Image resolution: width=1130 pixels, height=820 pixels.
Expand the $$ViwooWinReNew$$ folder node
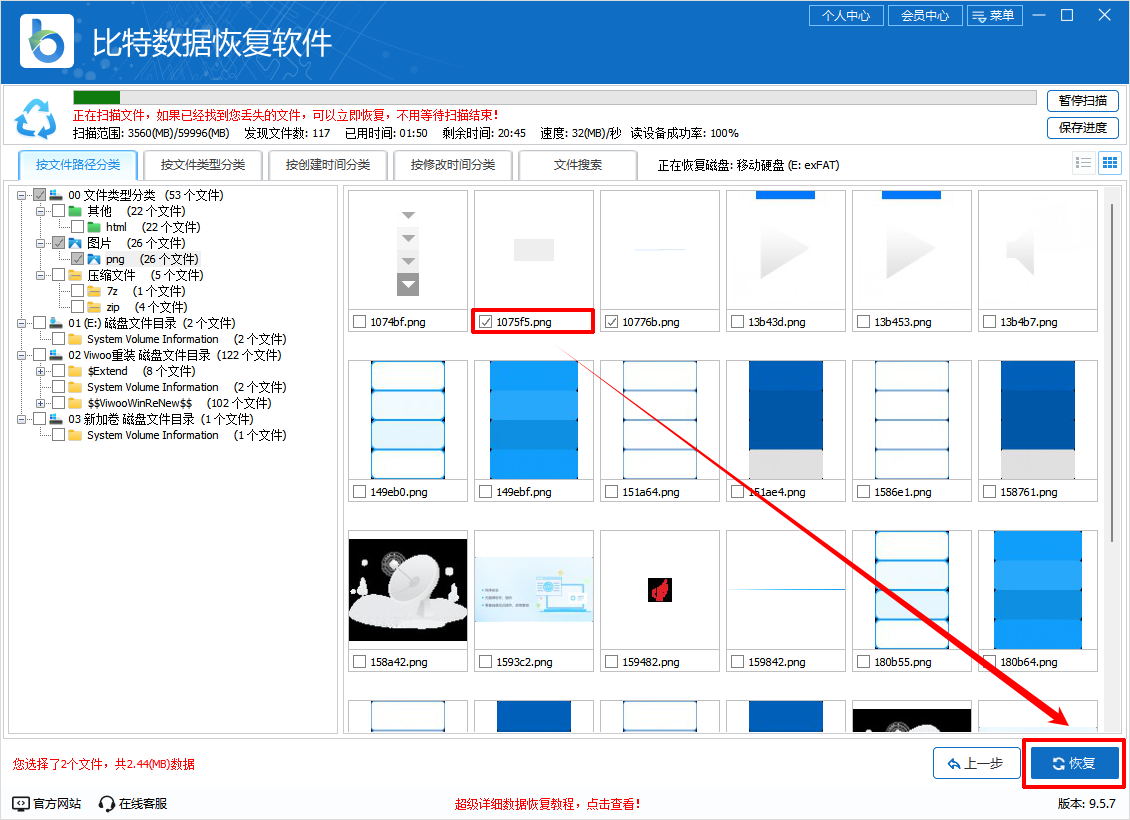pos(40,404)
